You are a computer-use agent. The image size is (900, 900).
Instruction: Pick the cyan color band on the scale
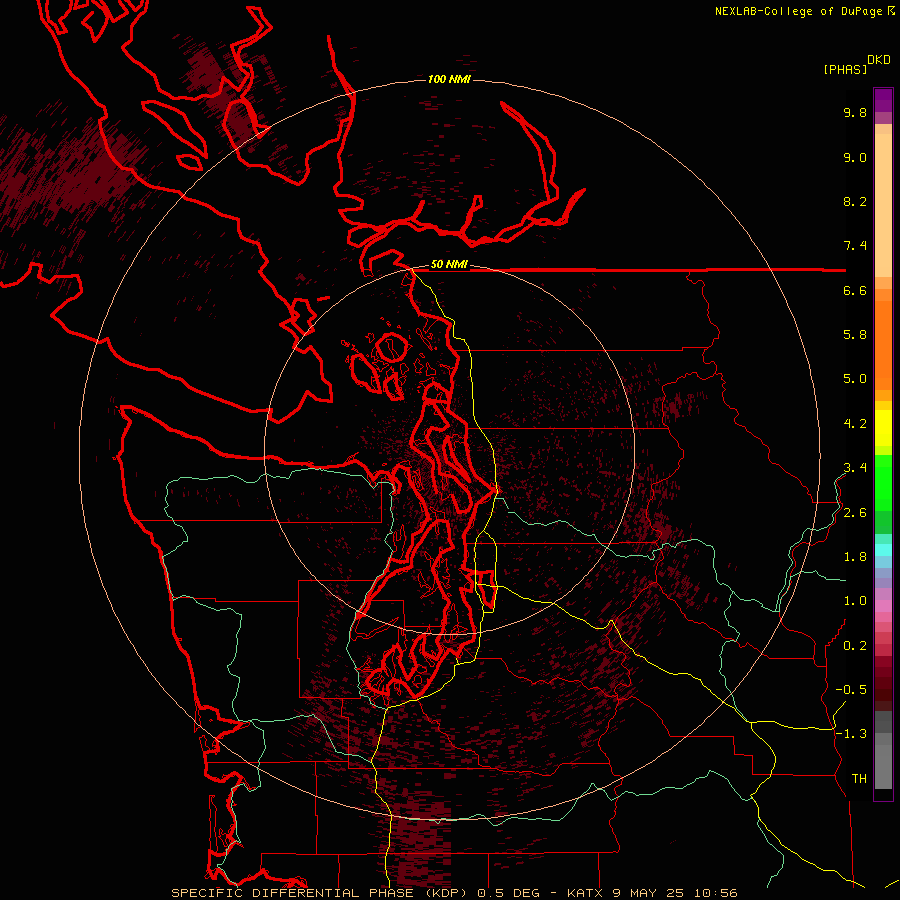[x=883, y=550]
